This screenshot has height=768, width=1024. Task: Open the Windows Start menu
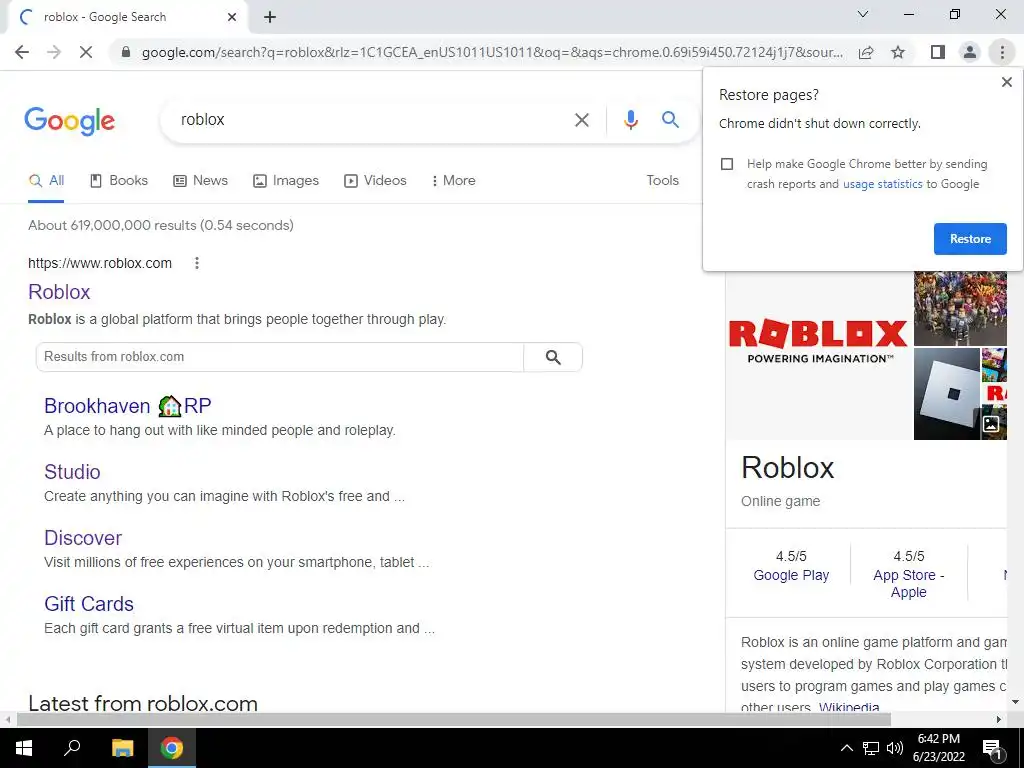pos(24,748)
